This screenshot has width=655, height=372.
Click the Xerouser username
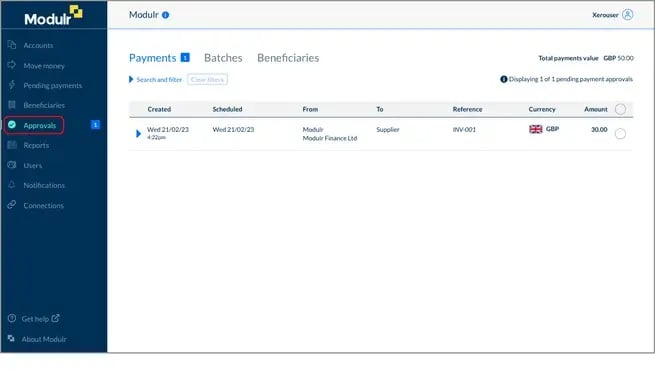(605, 15)
